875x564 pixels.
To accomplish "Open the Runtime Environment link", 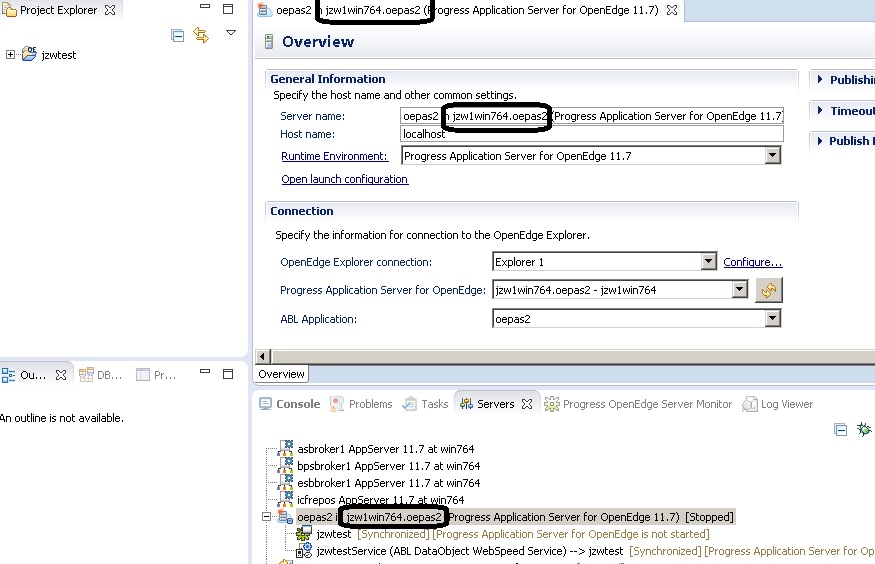I will pyautogui.click(x=334, y=156).
